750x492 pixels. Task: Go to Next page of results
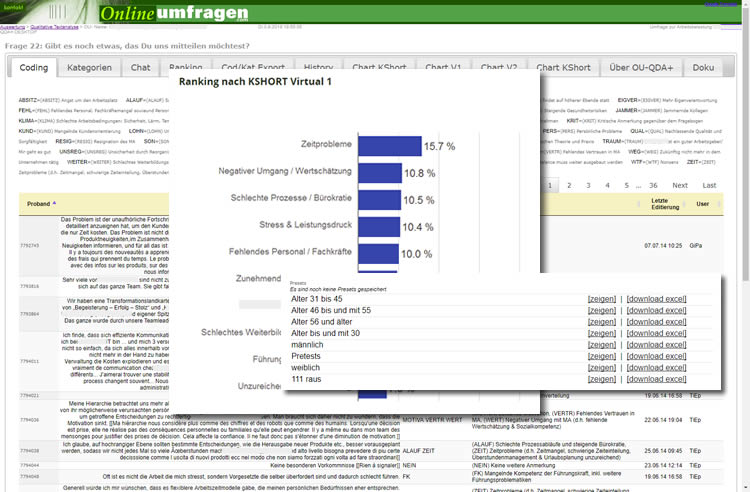click(x=679, y=185)
